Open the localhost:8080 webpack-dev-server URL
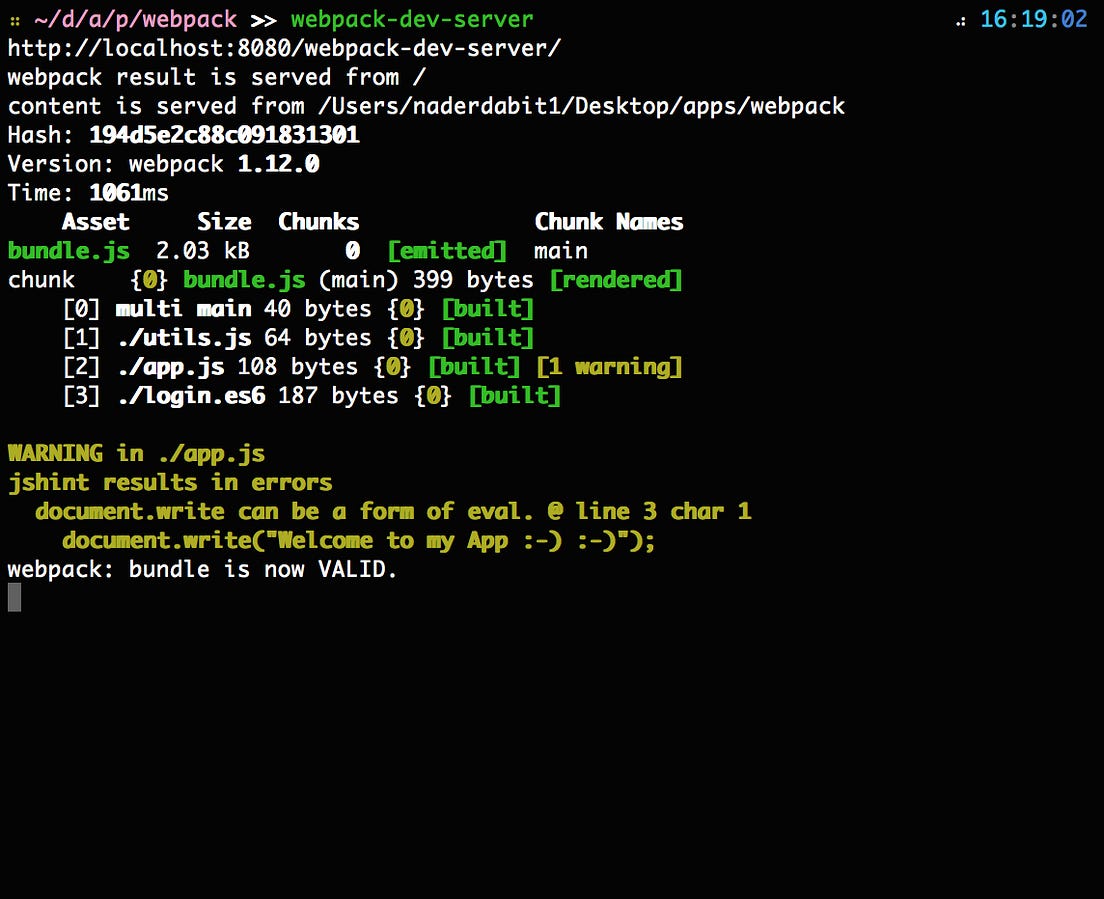This screenshot has width=1104, height=899. point(283,48)
